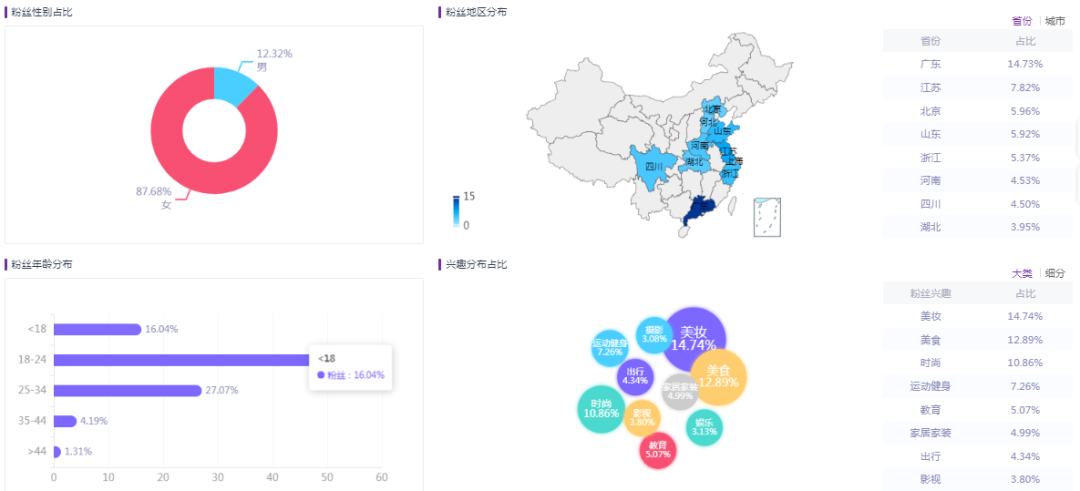Click the blue 男 segment of gender donut
Image resolution: width=1080 pixels, height=491 pixels.
click(232, 85)
